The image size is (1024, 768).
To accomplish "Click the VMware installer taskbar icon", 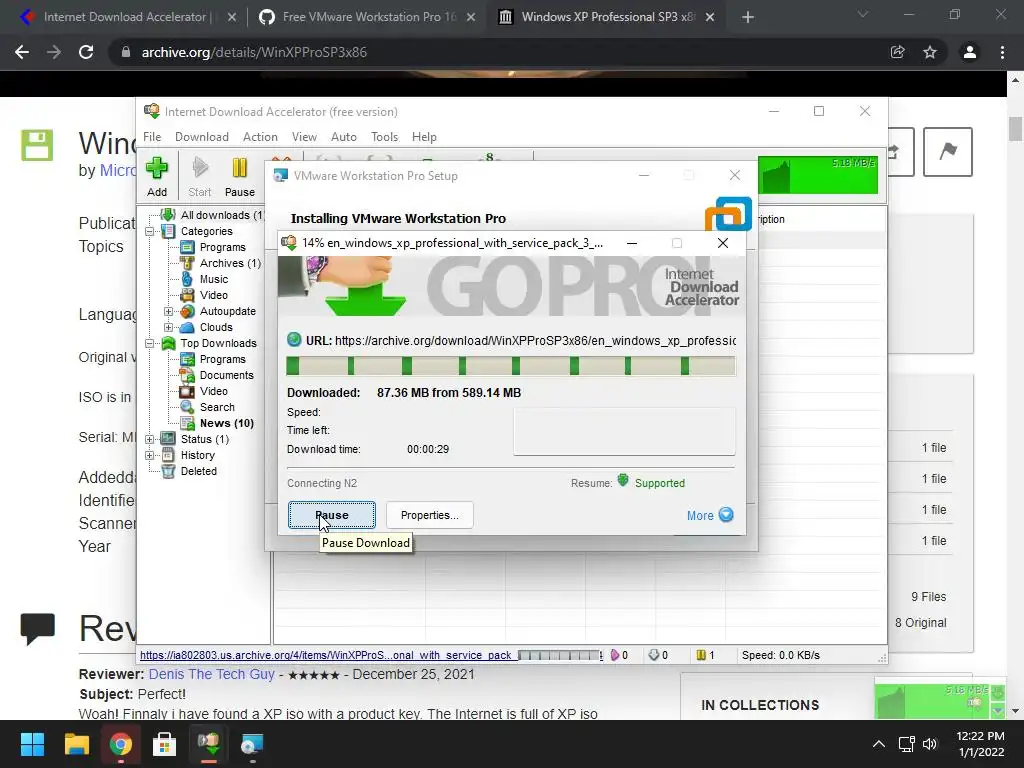I will click(x=251, y=744).
